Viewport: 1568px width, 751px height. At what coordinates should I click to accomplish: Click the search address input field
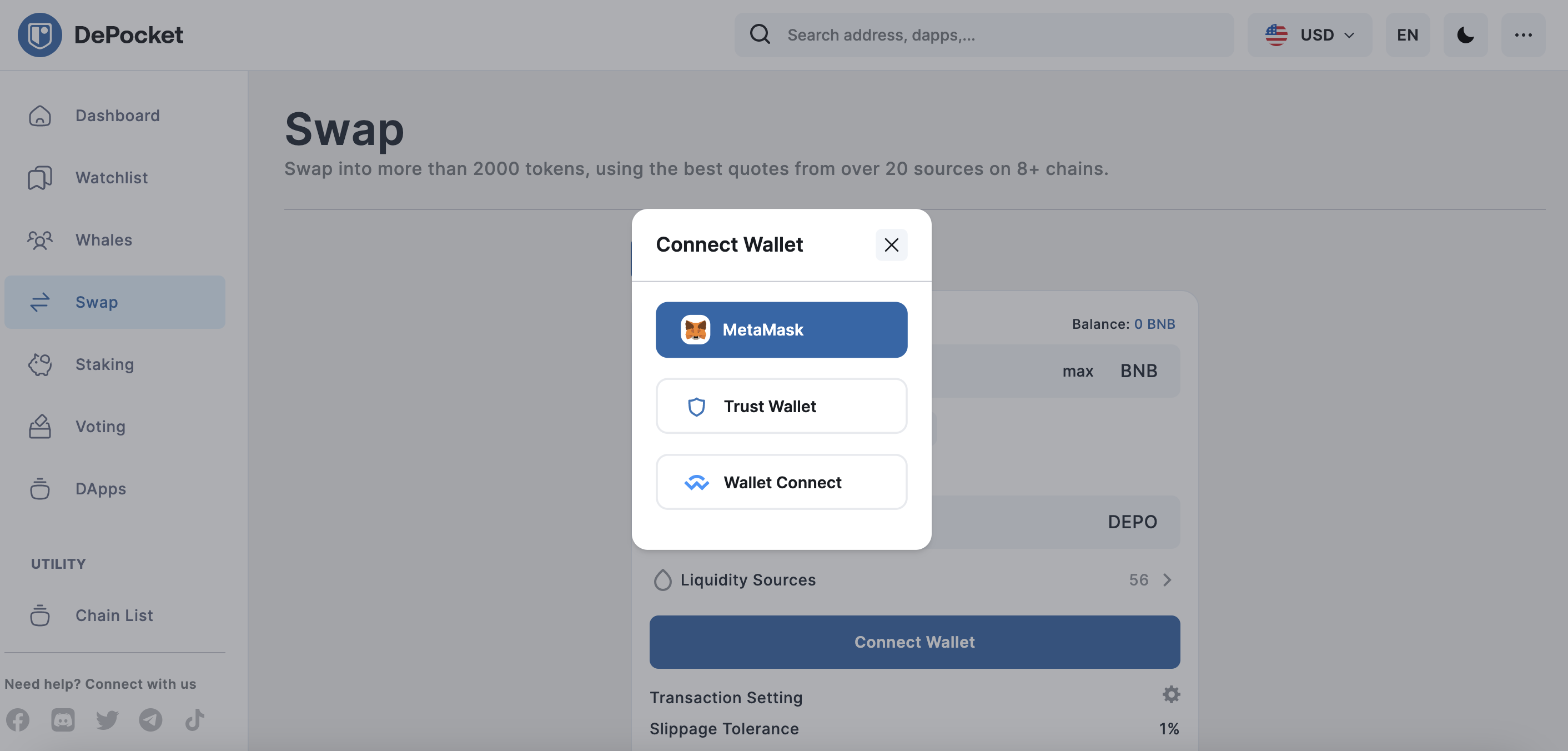pos(984,35)
